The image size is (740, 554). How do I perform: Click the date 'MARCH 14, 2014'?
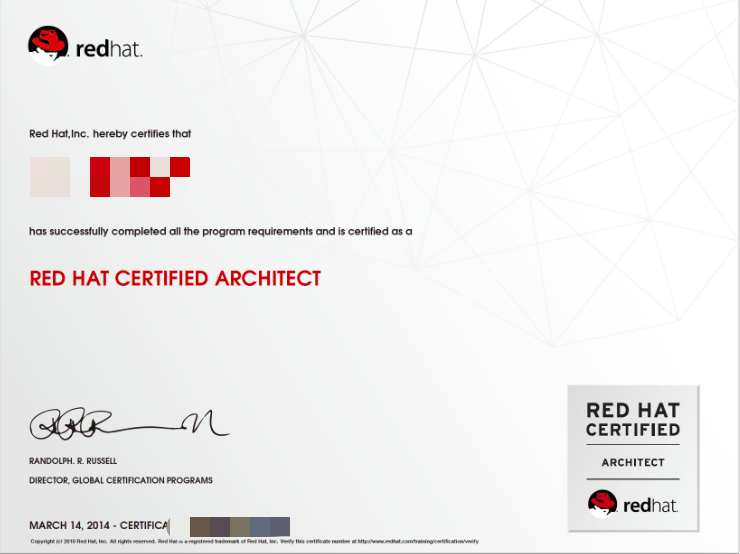[x=69, y=525]
